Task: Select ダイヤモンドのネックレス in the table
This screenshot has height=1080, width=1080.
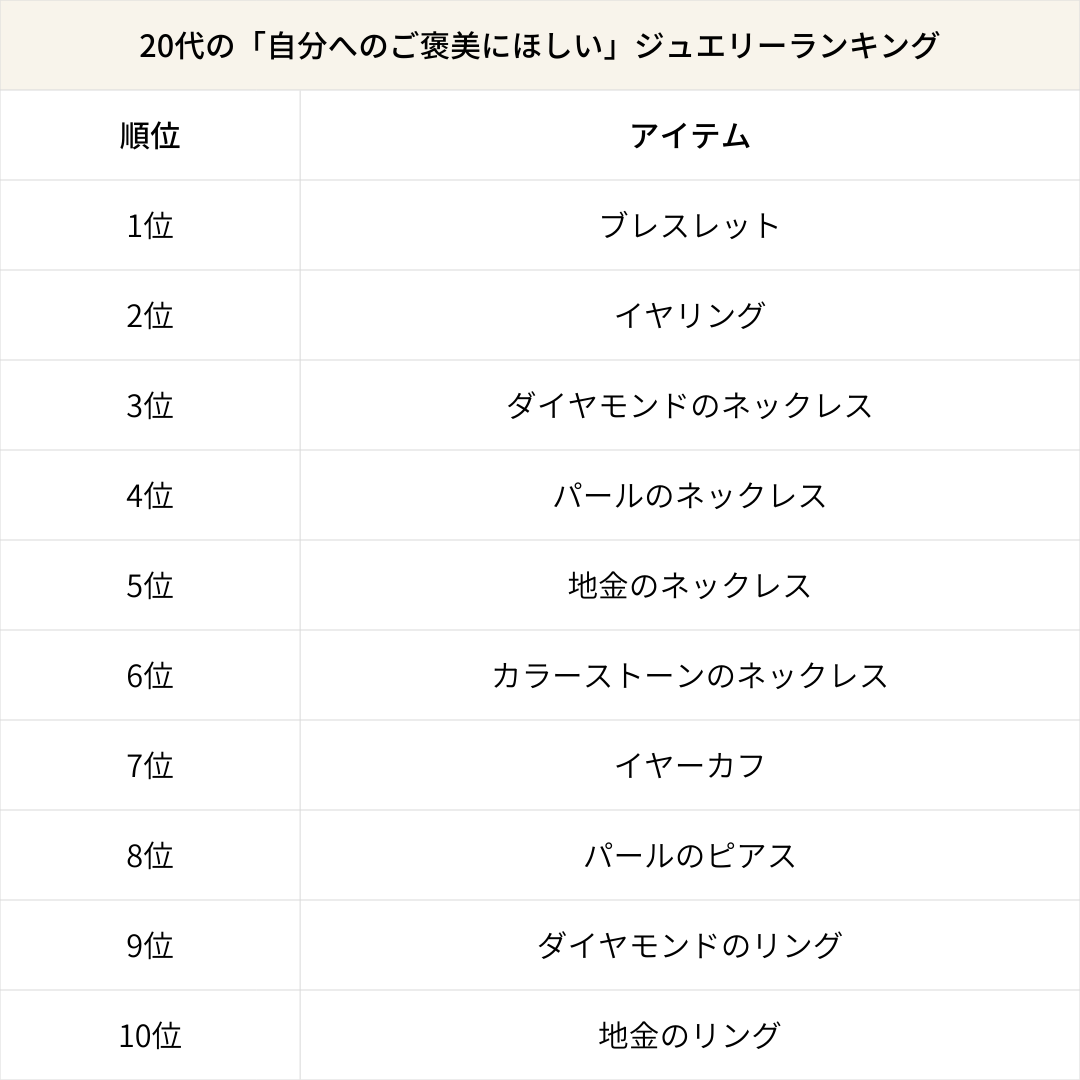Action: tap(690, 406)
